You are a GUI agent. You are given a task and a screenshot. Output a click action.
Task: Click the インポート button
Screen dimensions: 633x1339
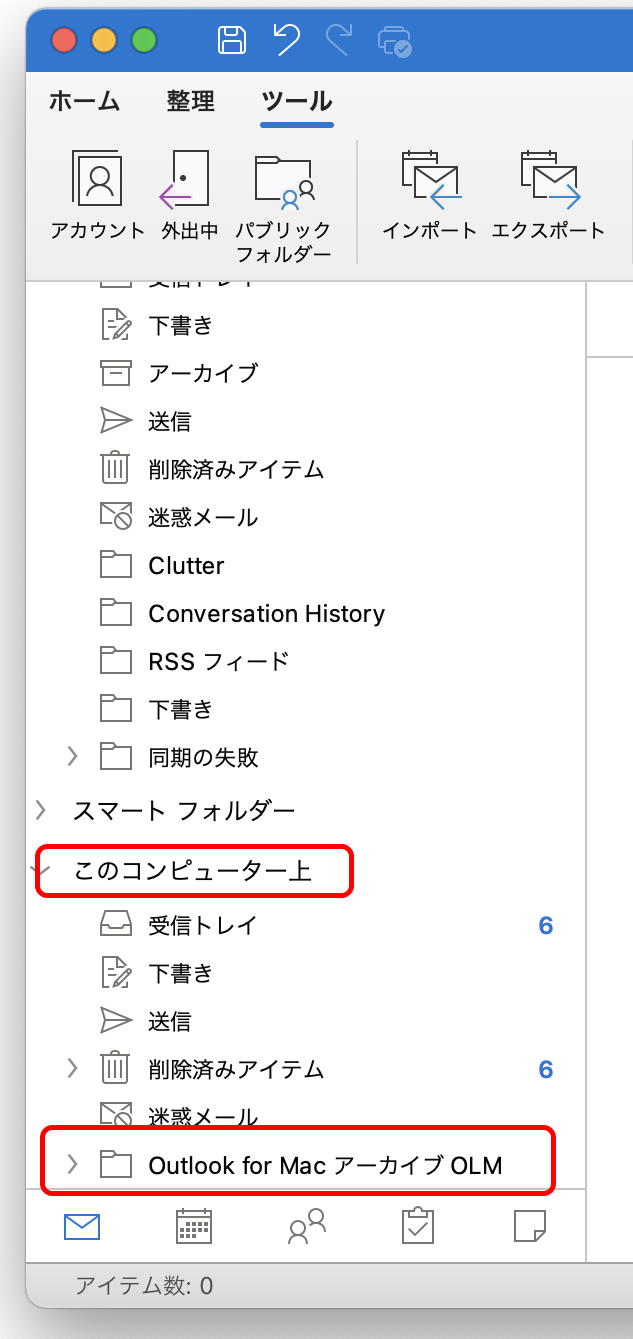(429, 196)
